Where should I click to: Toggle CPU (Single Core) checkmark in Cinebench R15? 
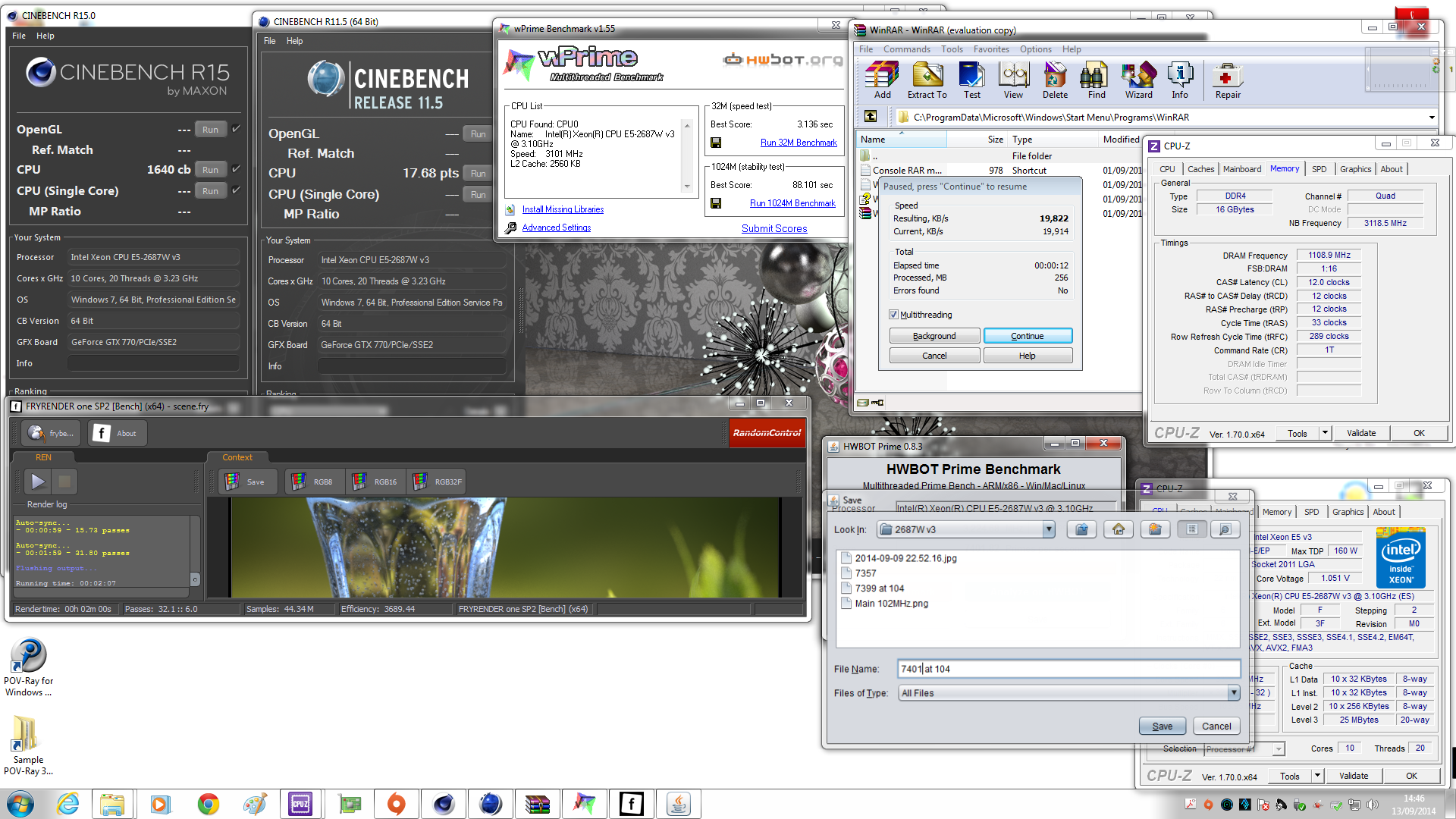(236, 190)
